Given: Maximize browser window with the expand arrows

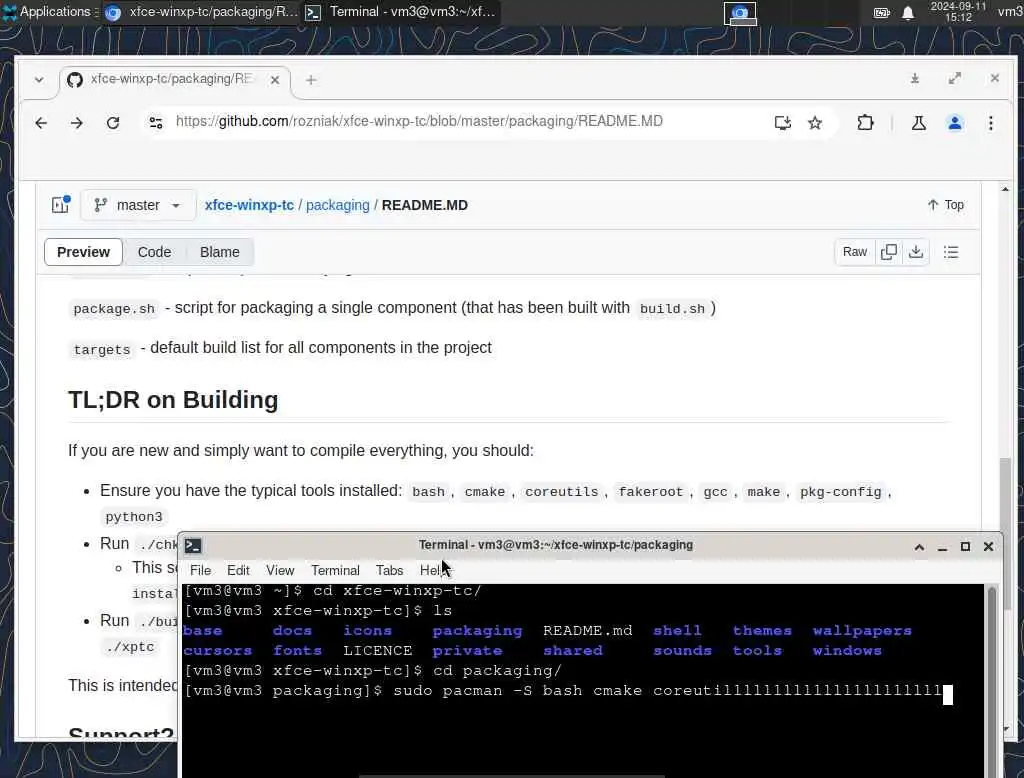Looking at the screenshot, I should (x=955, y=78).
